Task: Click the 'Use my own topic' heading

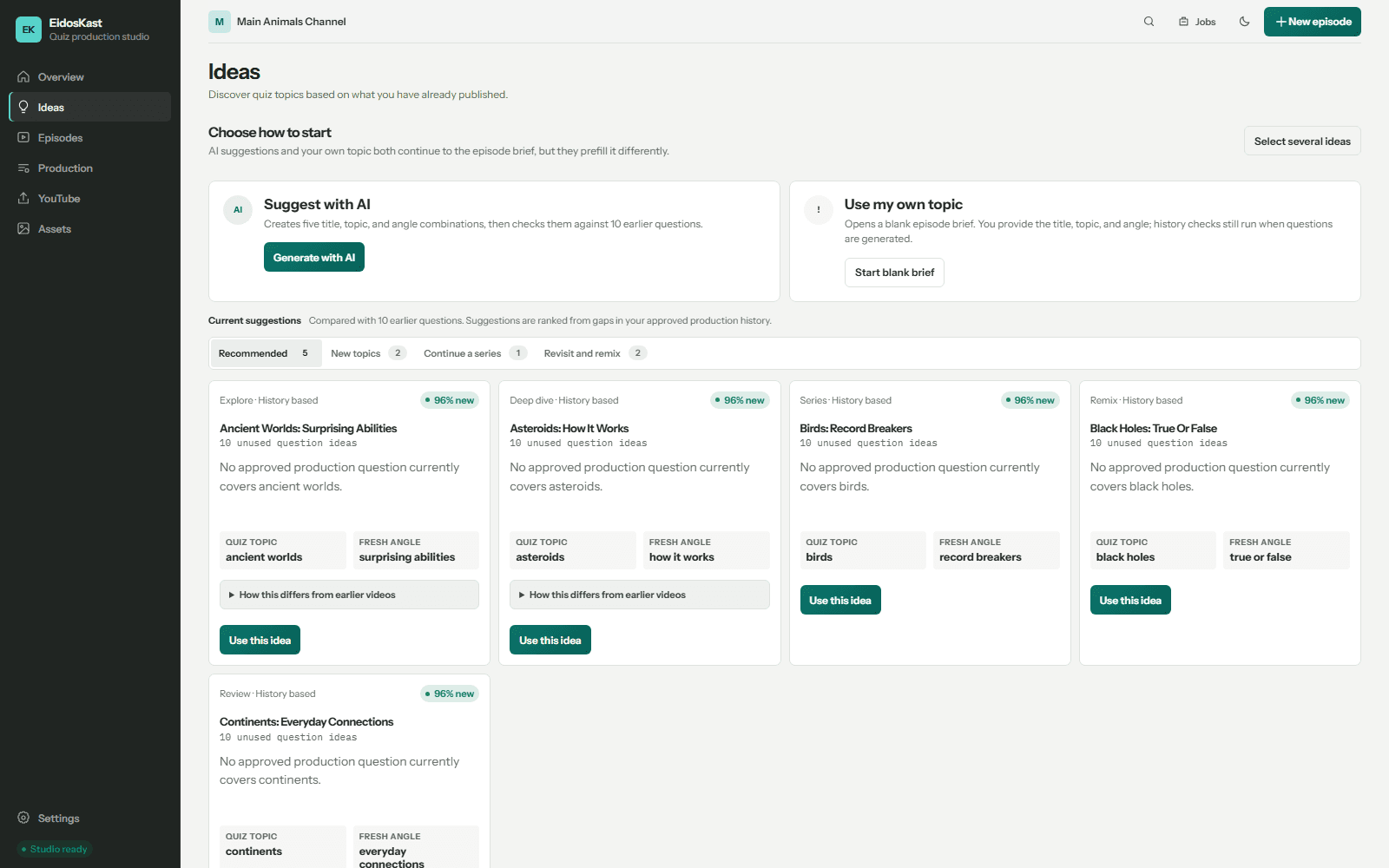Action: 904,205
